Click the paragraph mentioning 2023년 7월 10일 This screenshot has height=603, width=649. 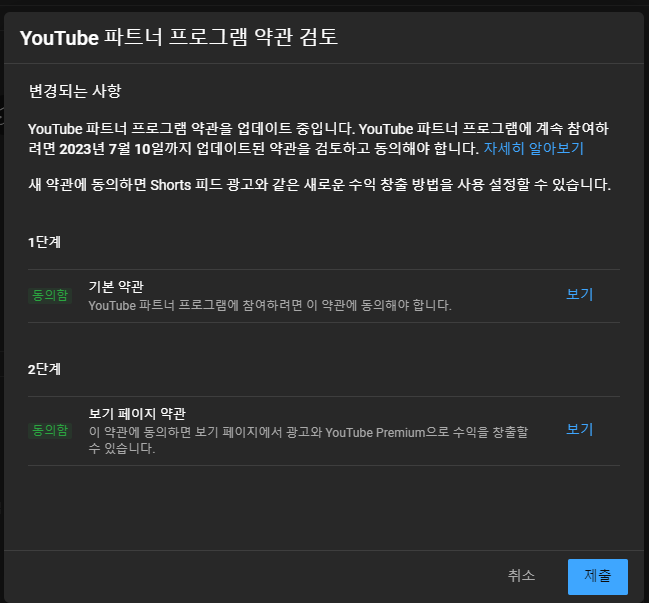pyautogui.click(x=318, y=139)
